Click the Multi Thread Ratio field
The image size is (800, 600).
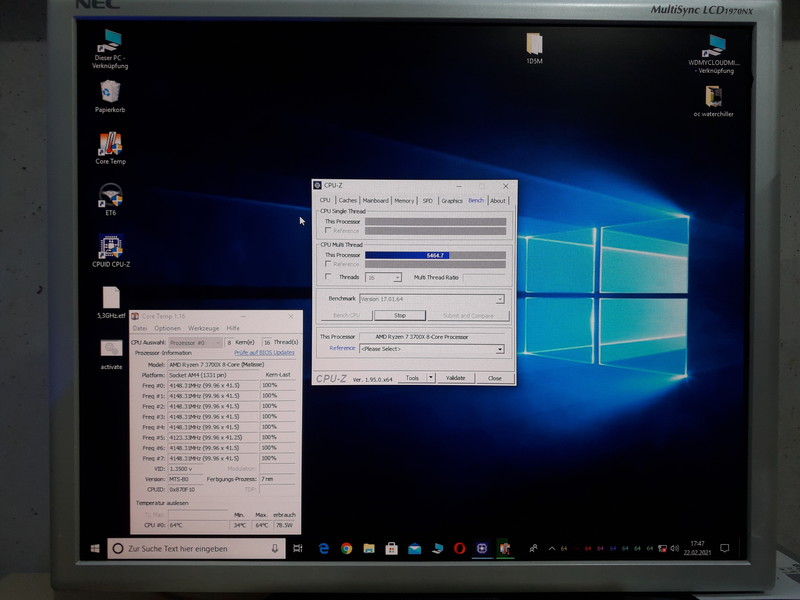coord(483,277)
